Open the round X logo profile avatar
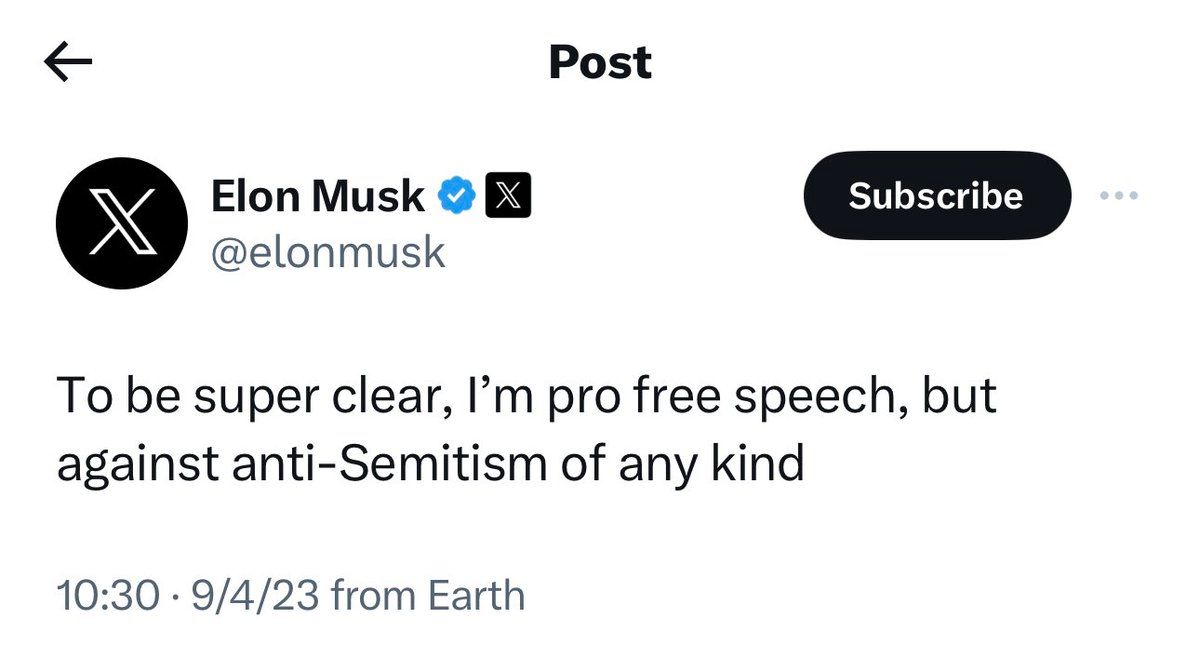Image resolution: width=1200 pixels, height=645 pixels. 122,222
